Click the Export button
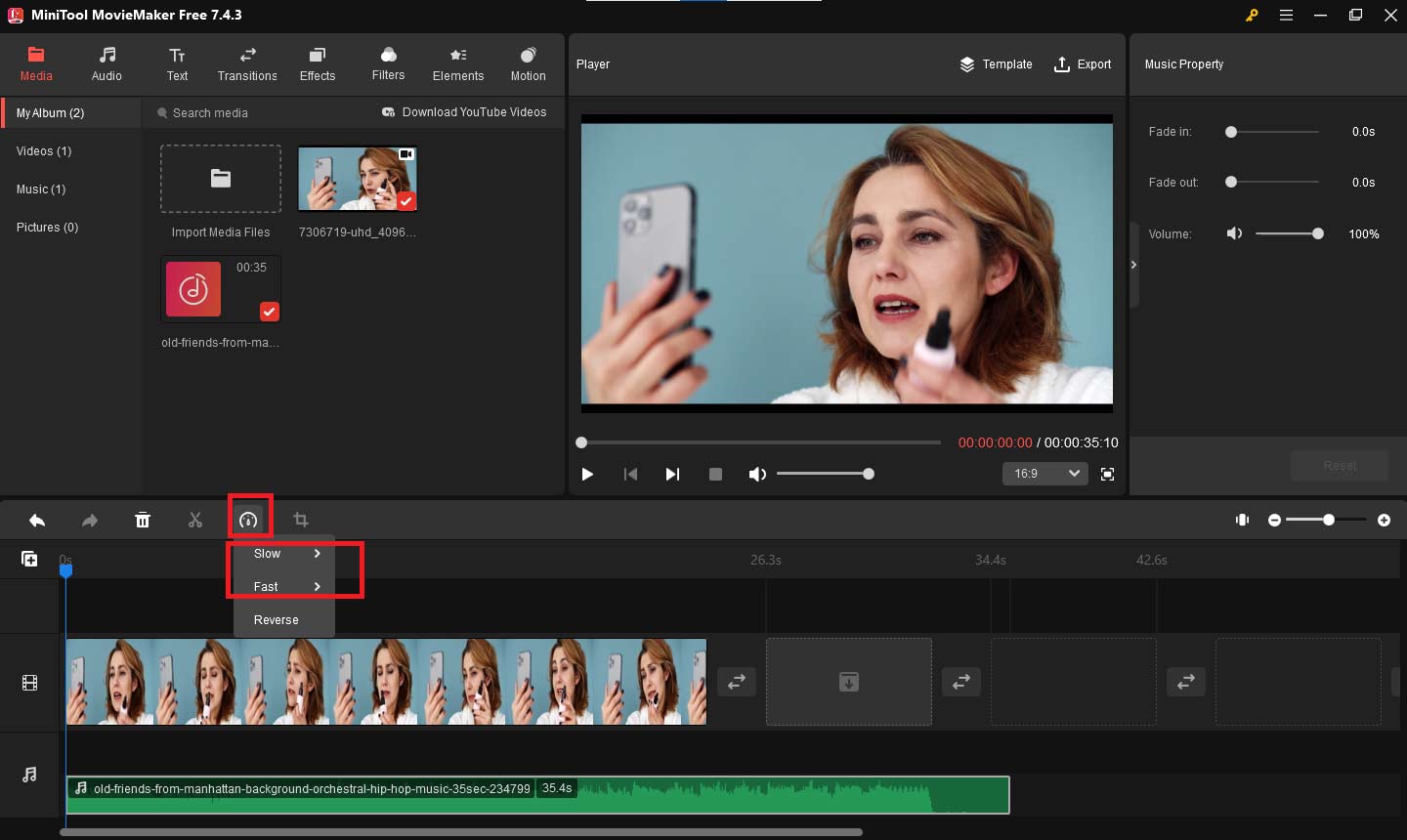The width and height of the screenshot is (1407, 840). click(1083, 63)
